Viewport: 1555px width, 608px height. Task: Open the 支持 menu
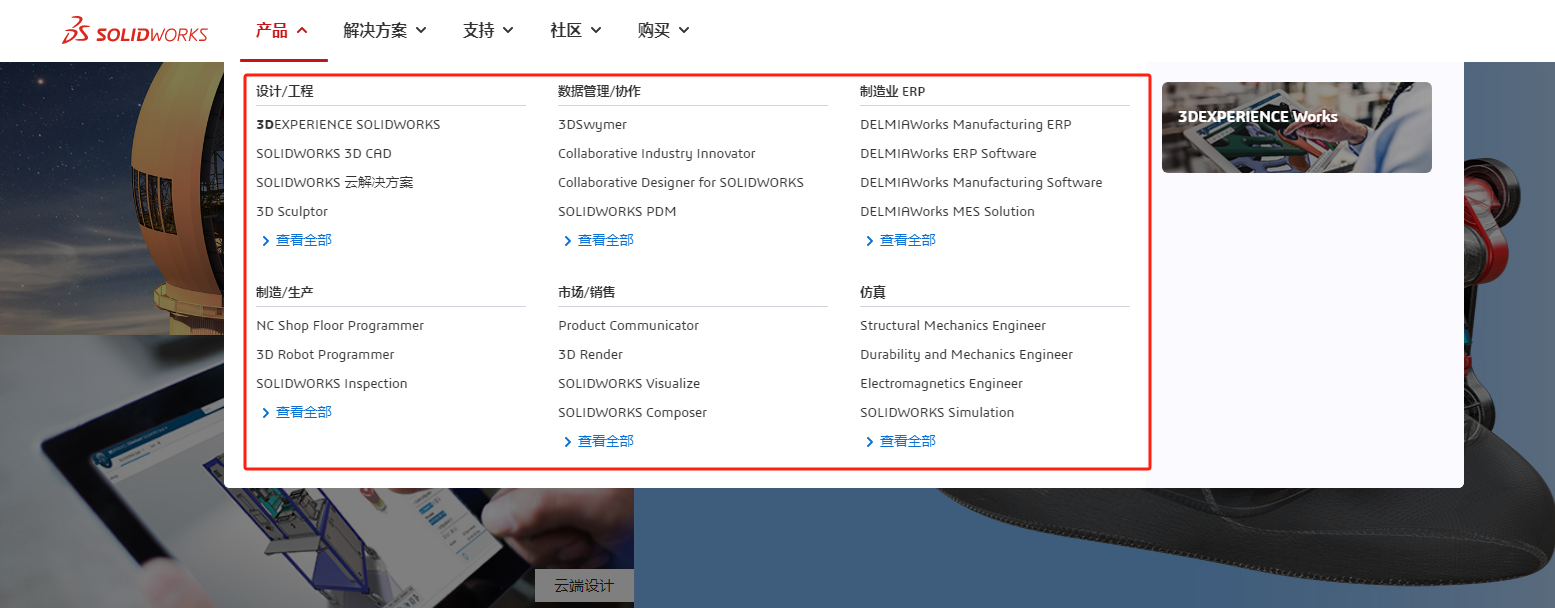point(488,31)
